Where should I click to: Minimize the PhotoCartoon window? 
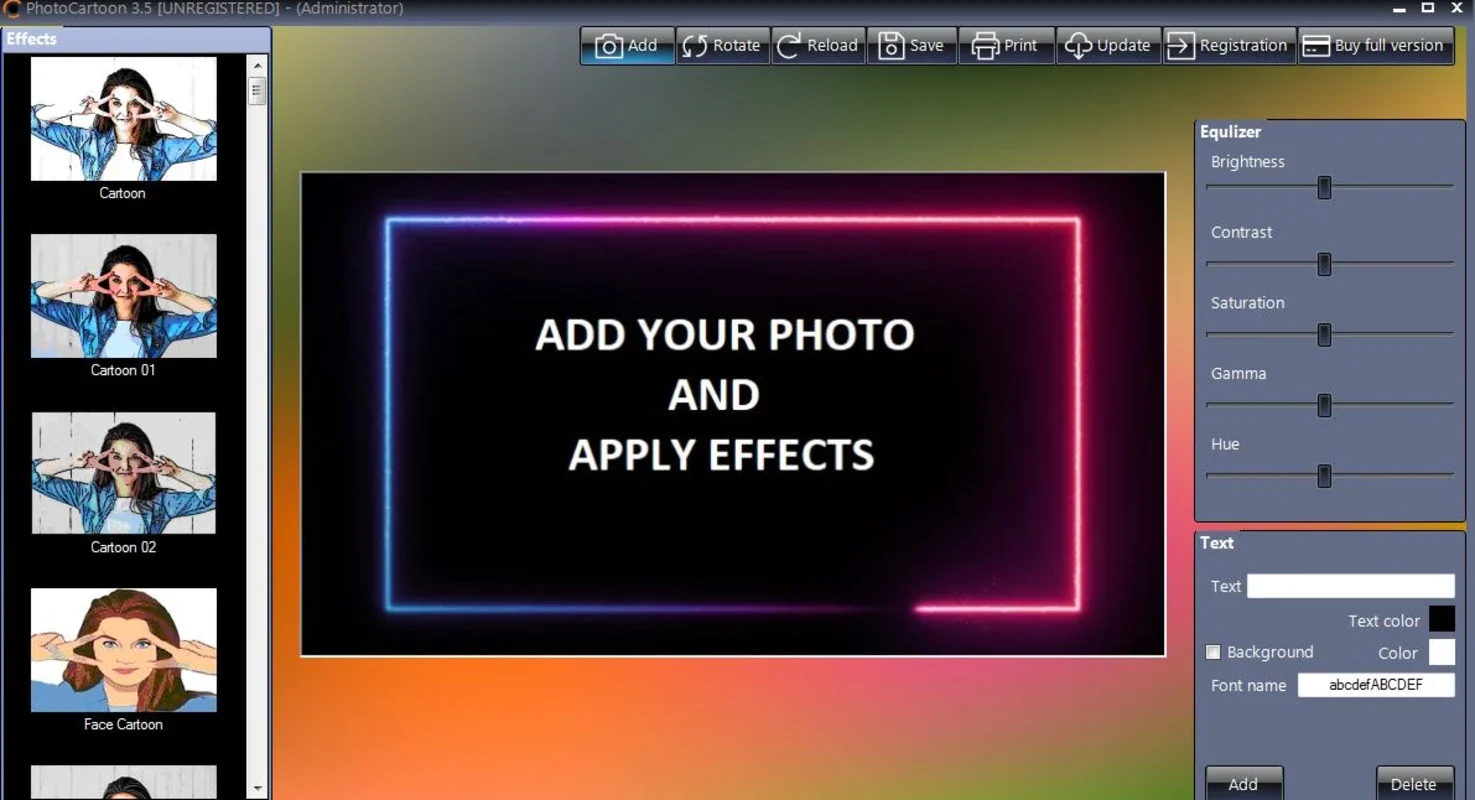[1399, 8]
